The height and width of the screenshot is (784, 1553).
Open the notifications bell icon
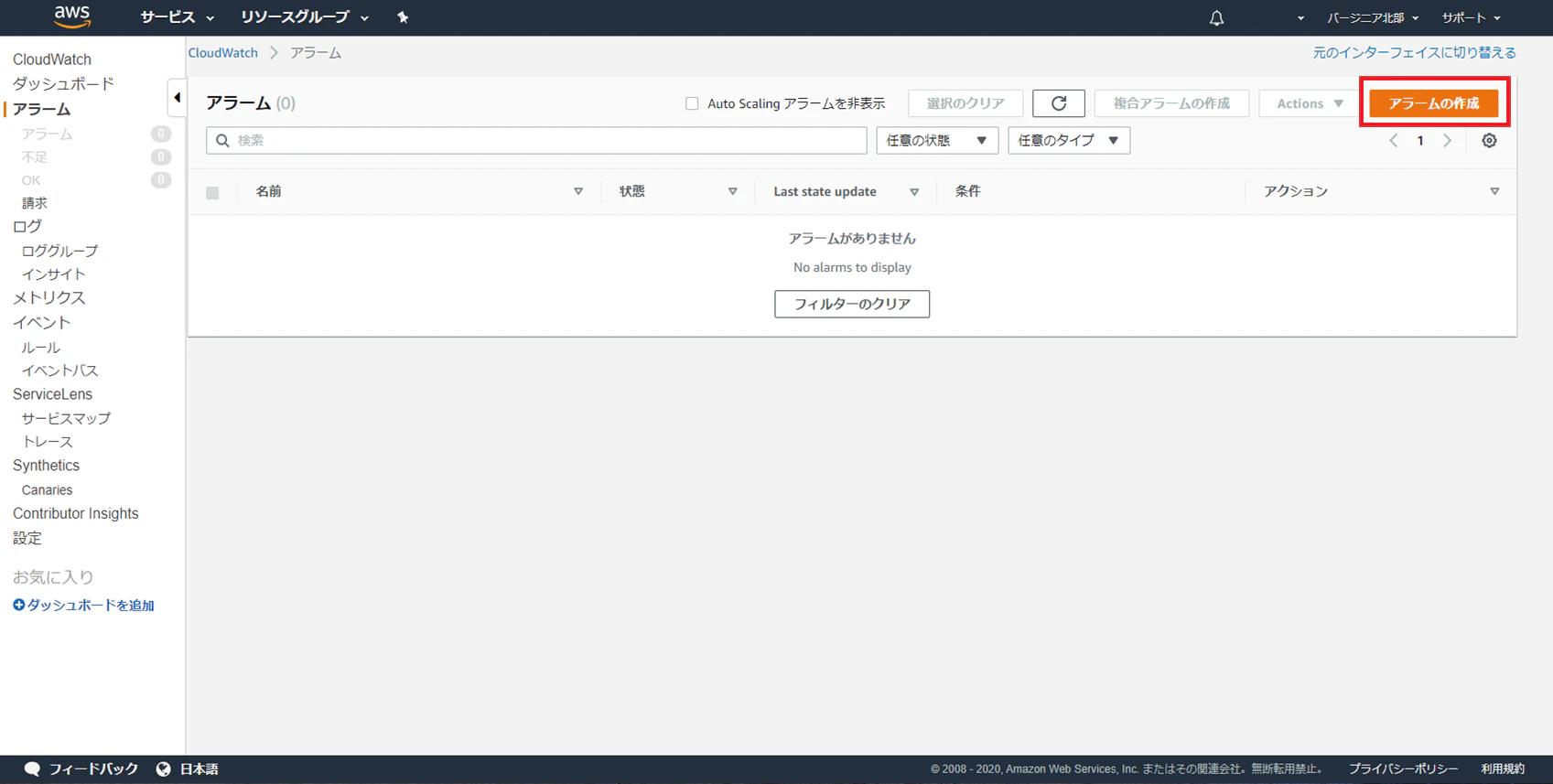[1216, 17]
